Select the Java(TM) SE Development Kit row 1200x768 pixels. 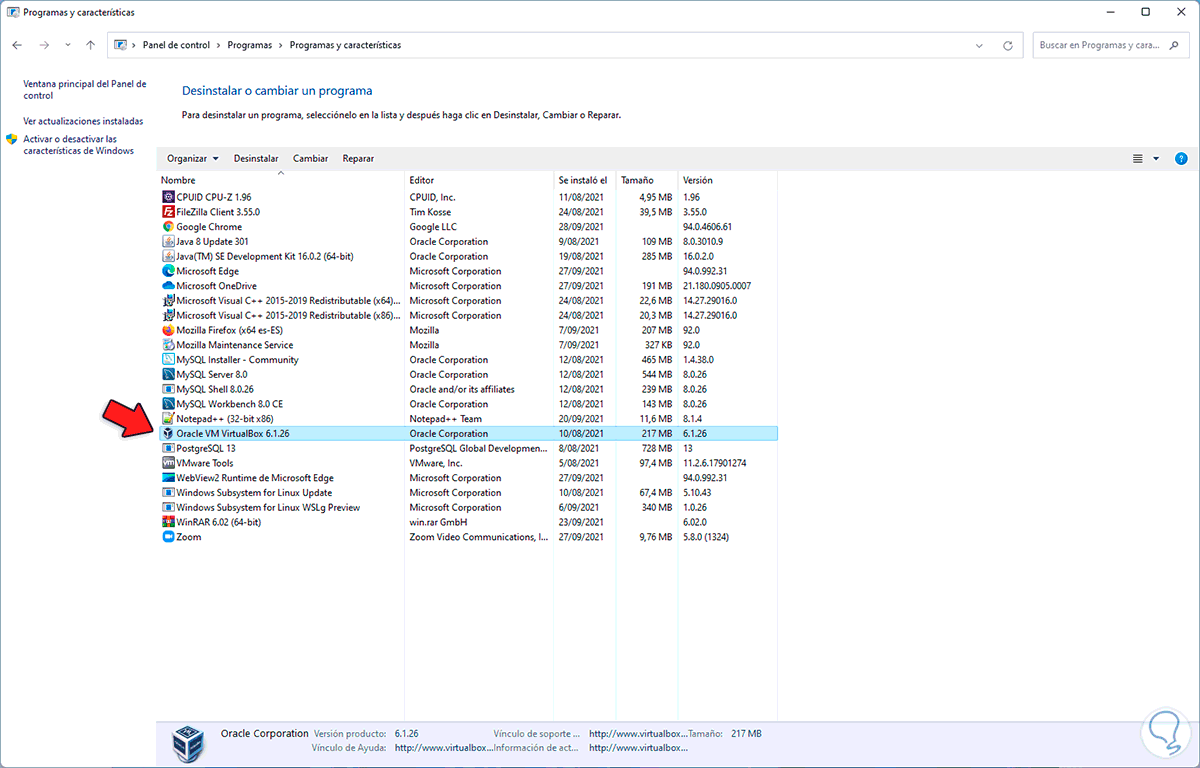[467, 256]
